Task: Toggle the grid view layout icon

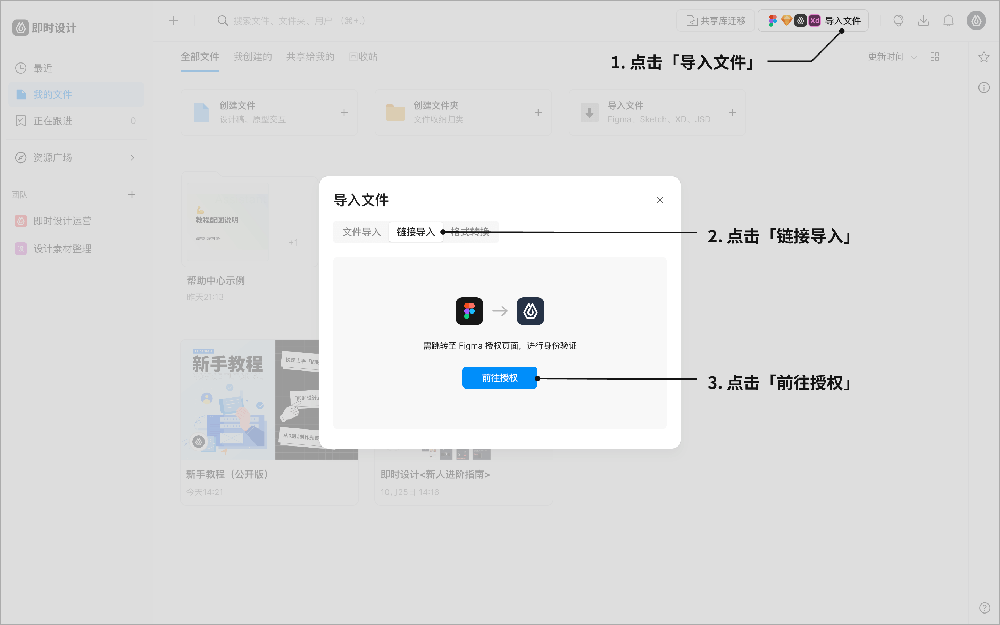Action: tap(935, 57)
